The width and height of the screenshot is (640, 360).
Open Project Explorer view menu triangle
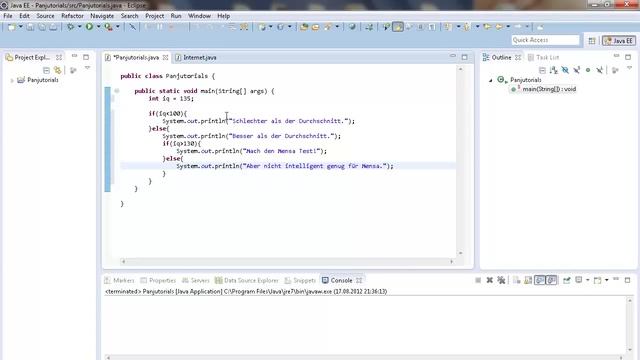point(87,68)
